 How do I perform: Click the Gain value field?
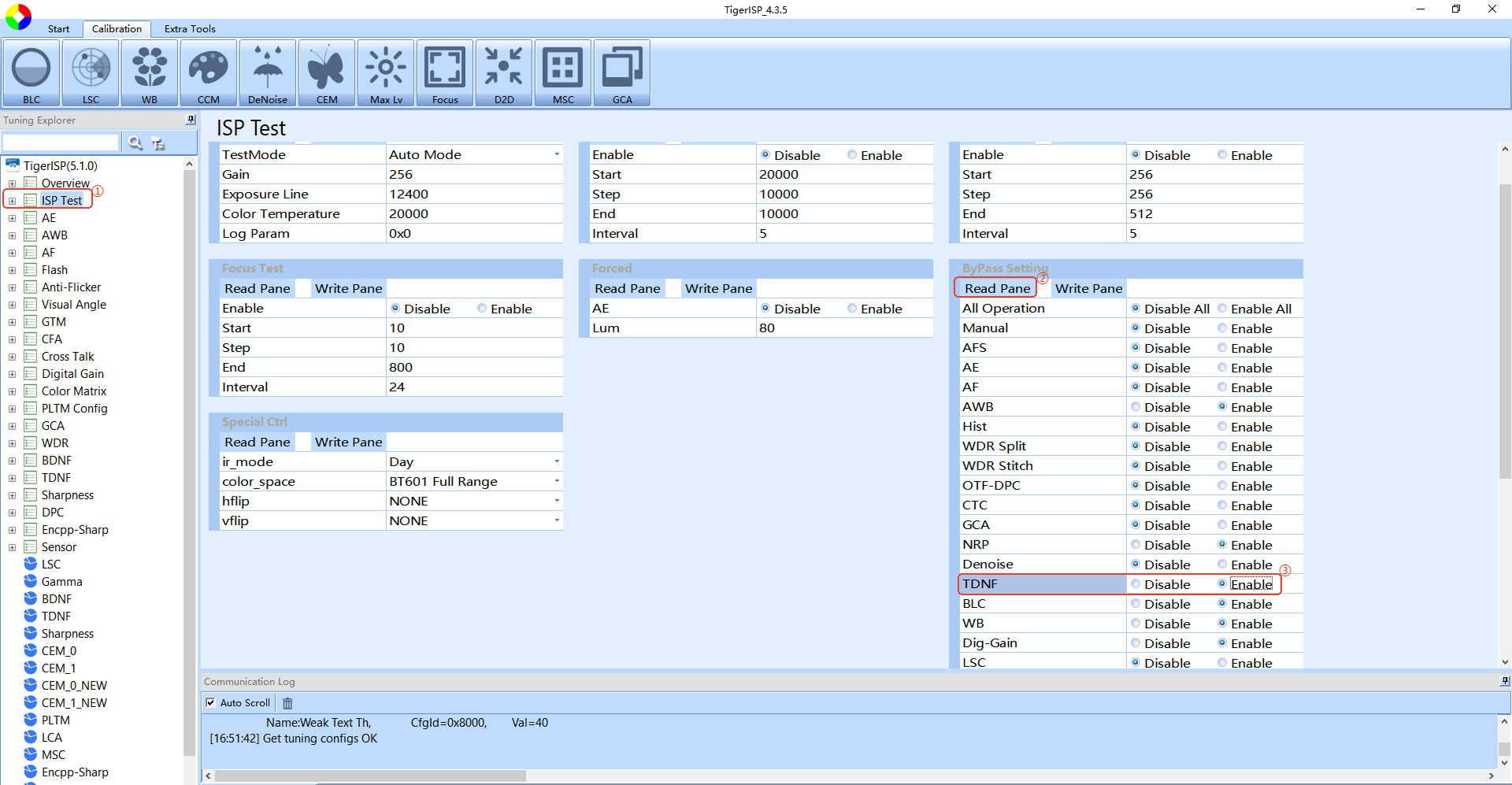coord(474,174)
